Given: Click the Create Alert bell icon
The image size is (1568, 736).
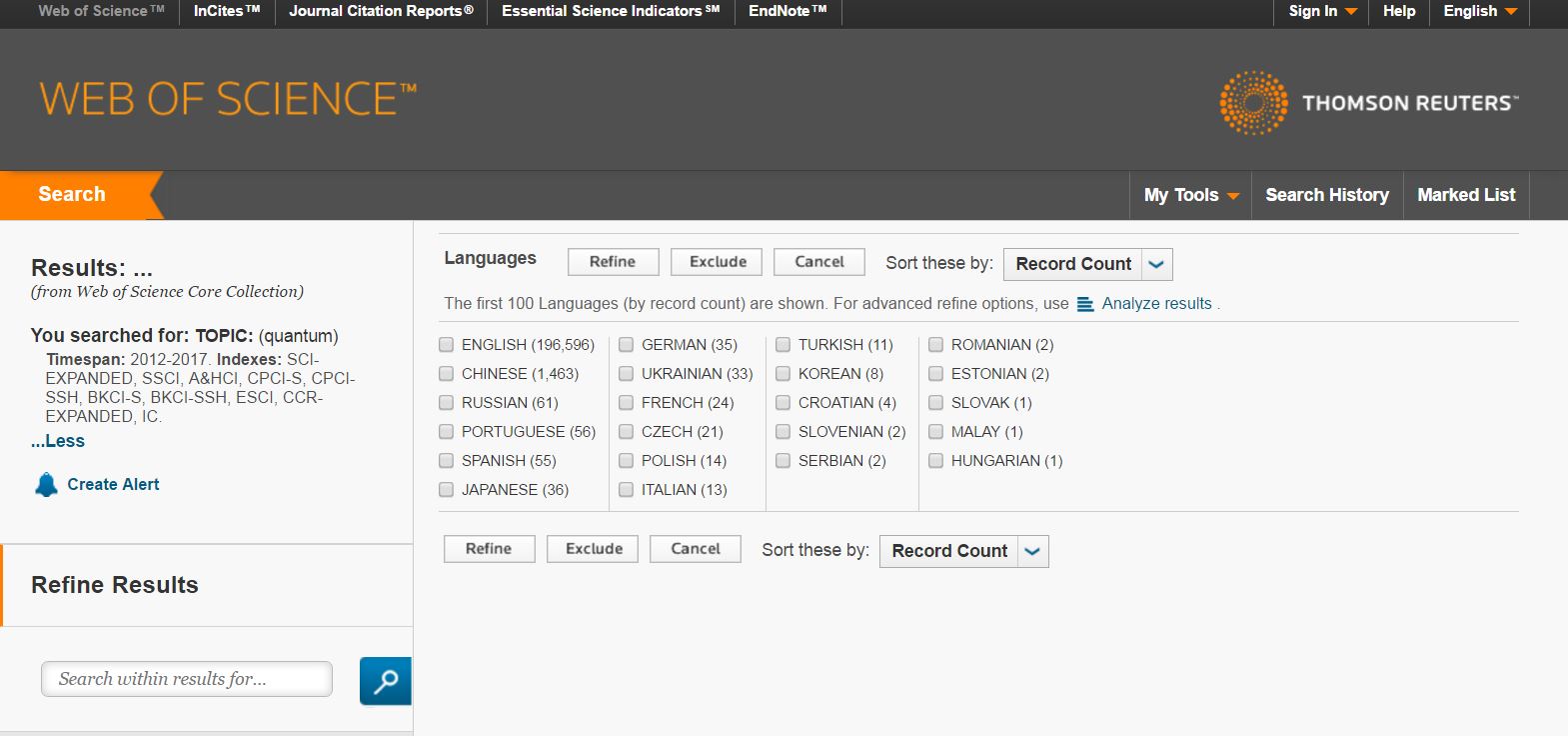Looking at the screenshot, I should [x=46, y=485].
